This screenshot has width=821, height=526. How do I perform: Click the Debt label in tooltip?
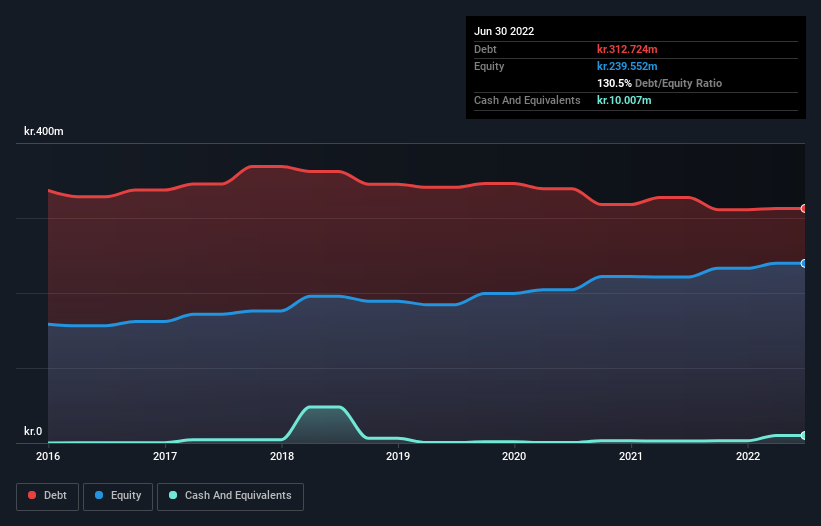click(x=485, y=49)
